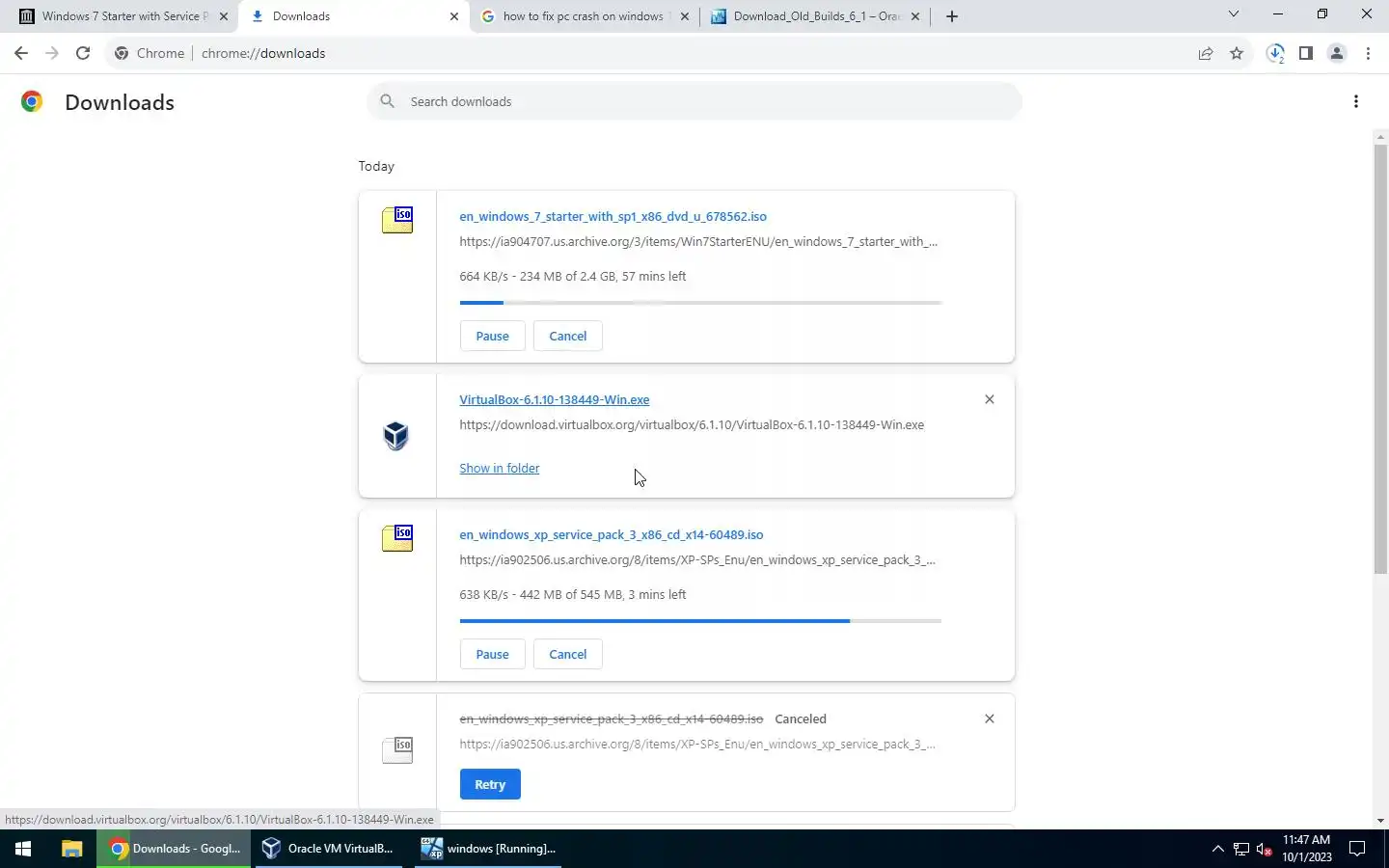Open the network icon in the system tray
Screen dimensions: 1389x868
tap(1241, 850)
